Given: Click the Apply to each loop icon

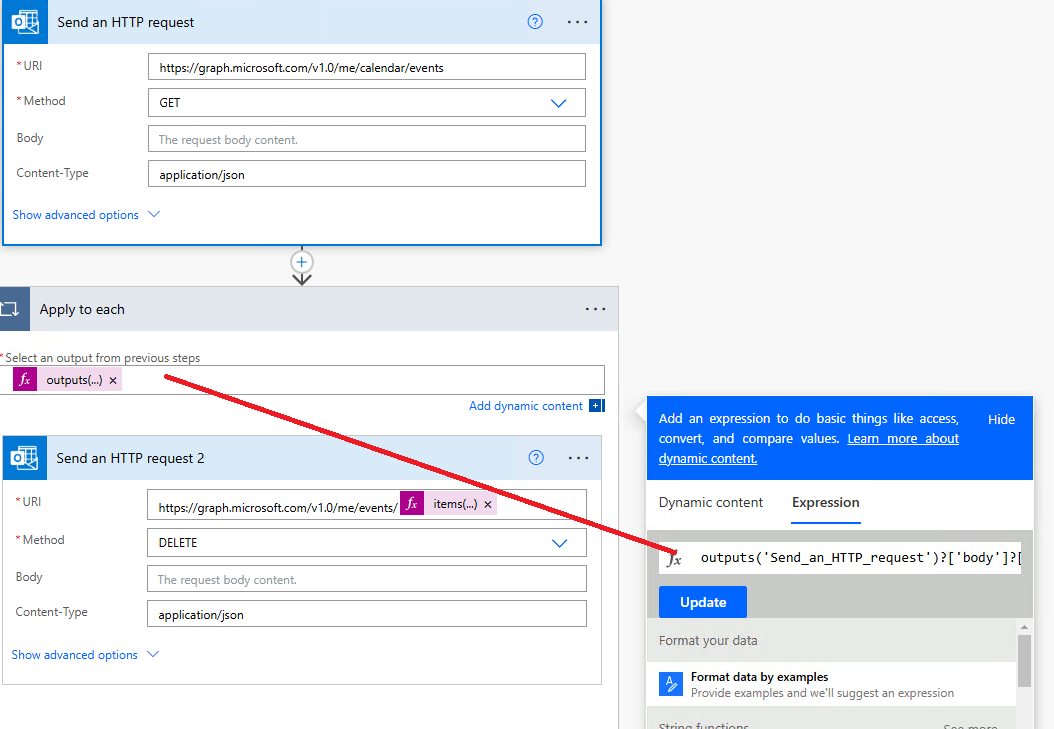Looking at the screenshot, I should click(14, 309).
